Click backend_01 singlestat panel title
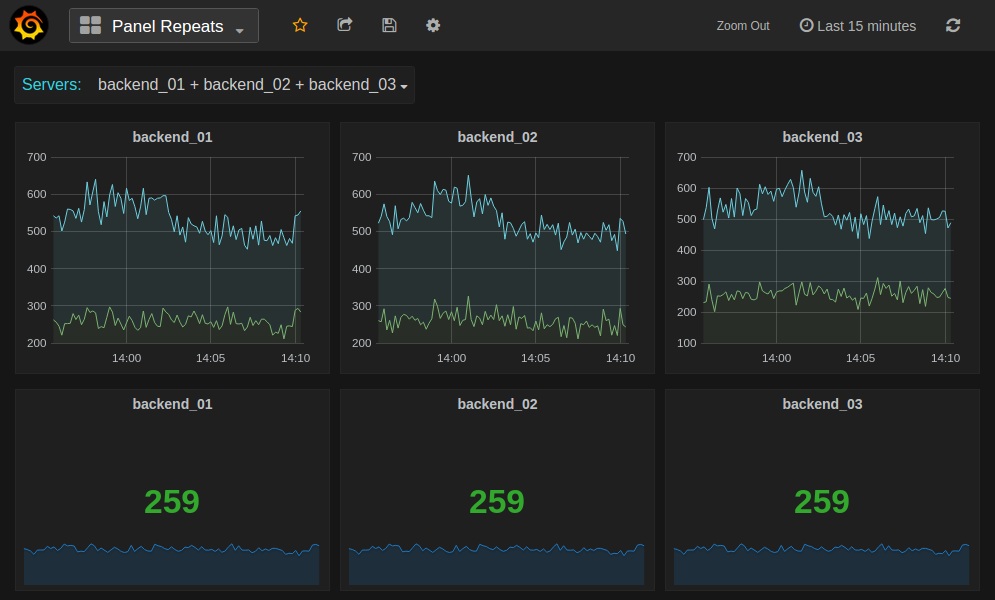The image size is (995, 600). click(172, 404)
